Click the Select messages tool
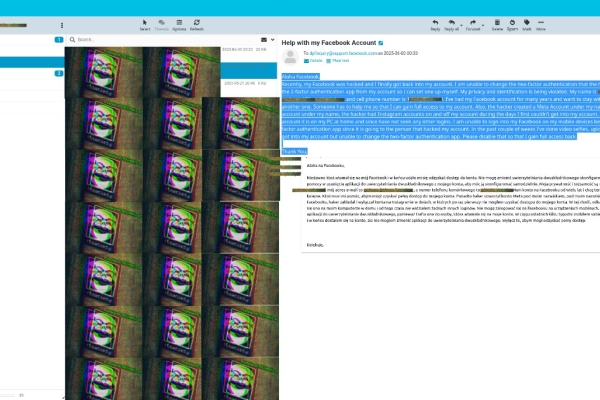 (x=145, y=24)
